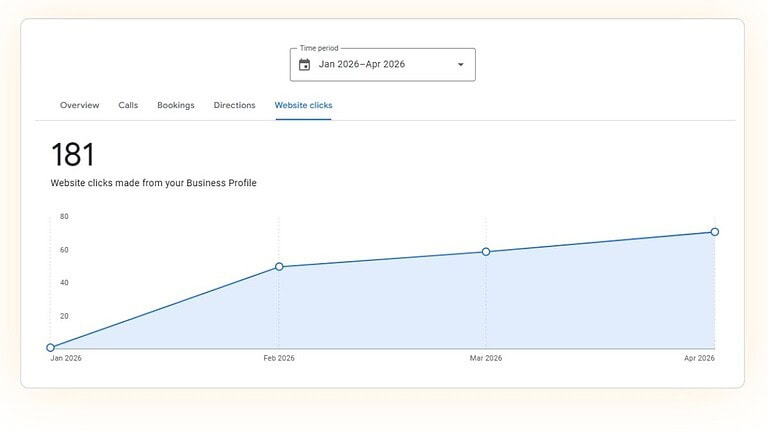Viewport: 768px width, 432px height.
Task: Click the Apr 2026 axis label
Action: point(699,358)
